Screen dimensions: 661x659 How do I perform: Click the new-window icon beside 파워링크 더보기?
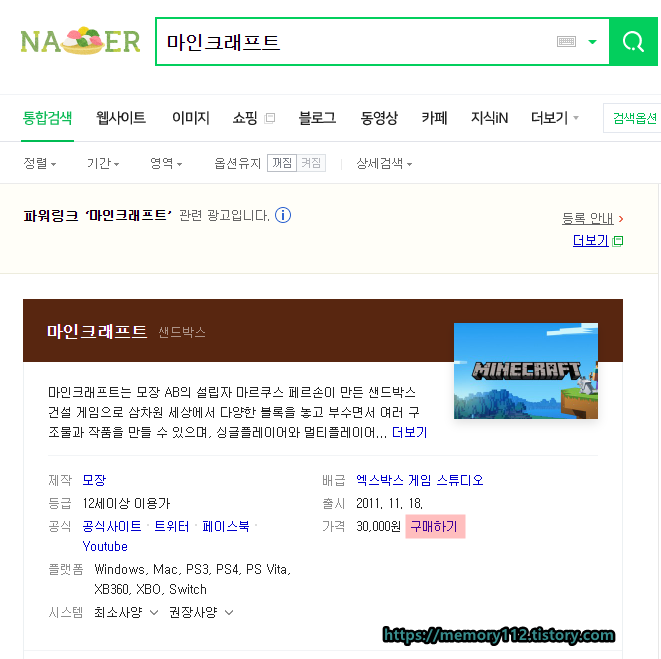(618, 241)
